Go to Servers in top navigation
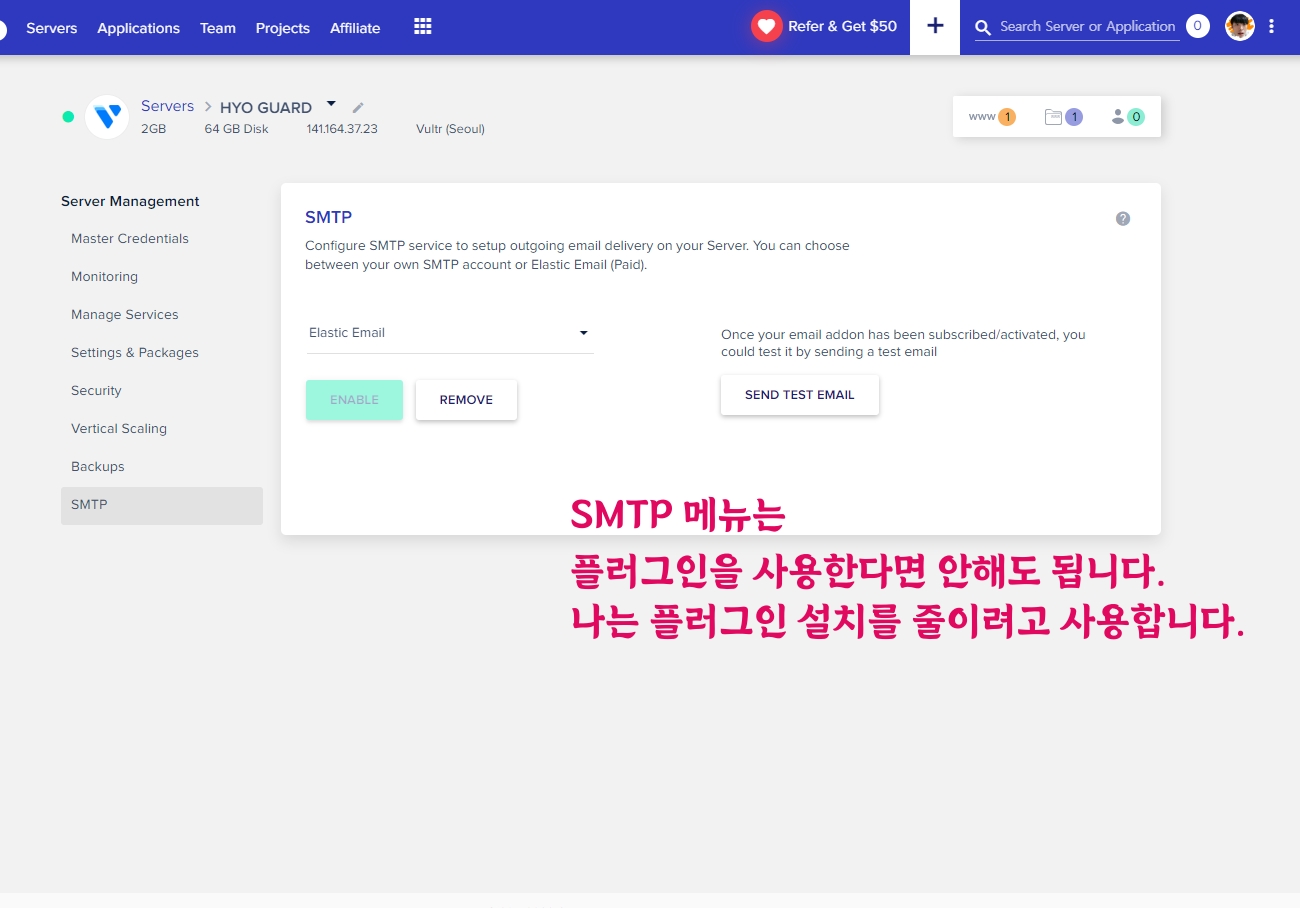Image resolution: width=1300 pixels, height=908 pixels. coord(52,28)
